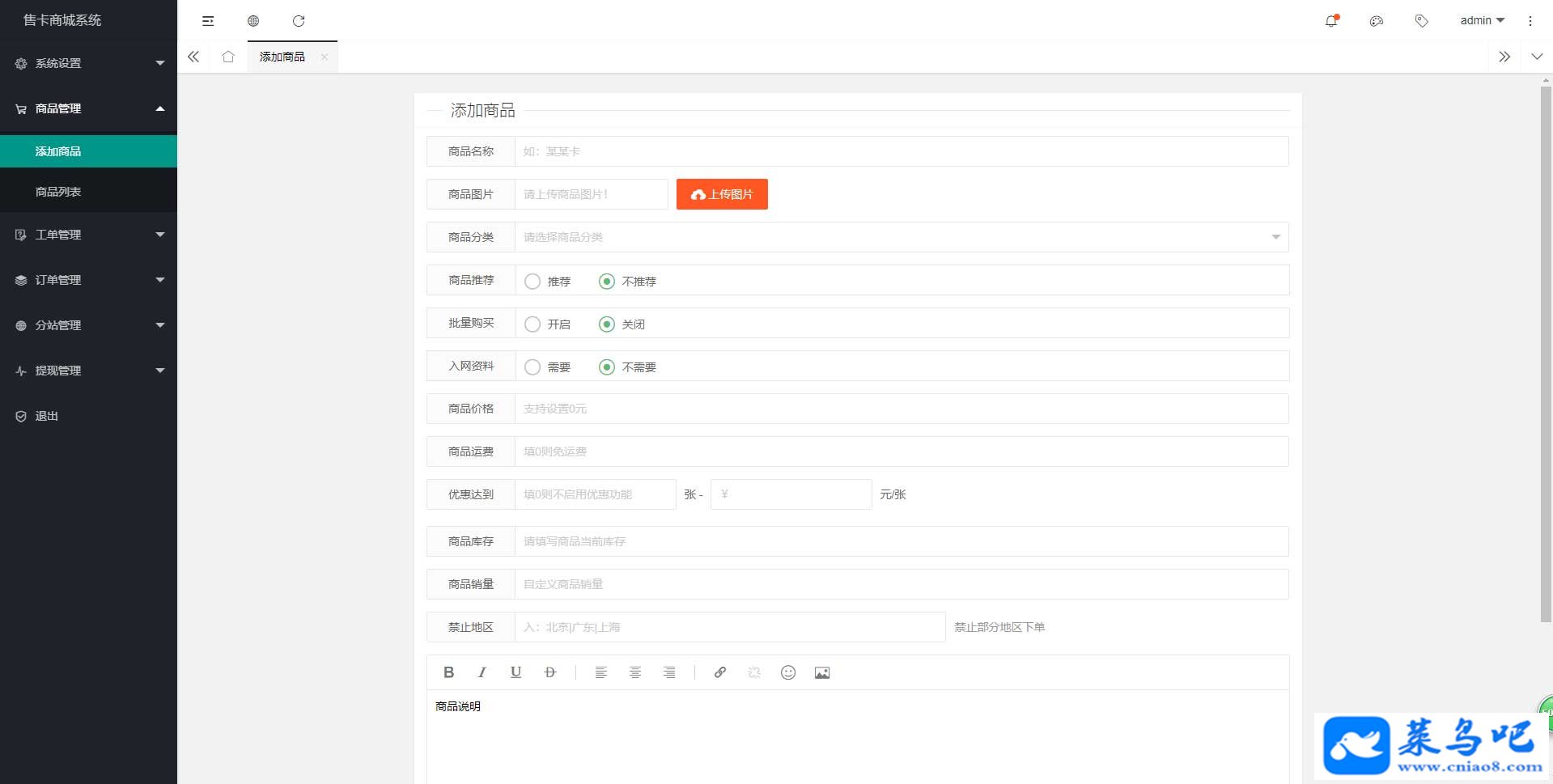
Task: Click the page vertical scrollbar
Action: [1546, 353]
